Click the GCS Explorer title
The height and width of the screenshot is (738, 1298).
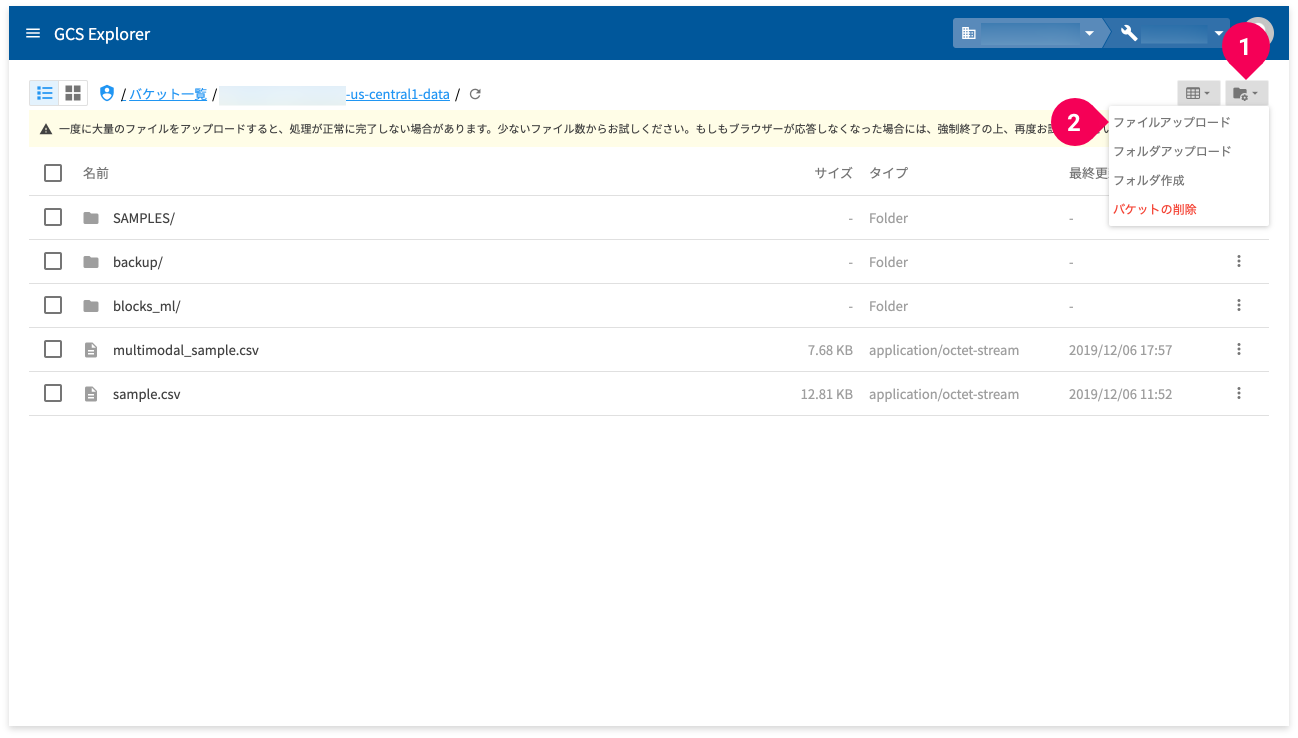point(102,34)
